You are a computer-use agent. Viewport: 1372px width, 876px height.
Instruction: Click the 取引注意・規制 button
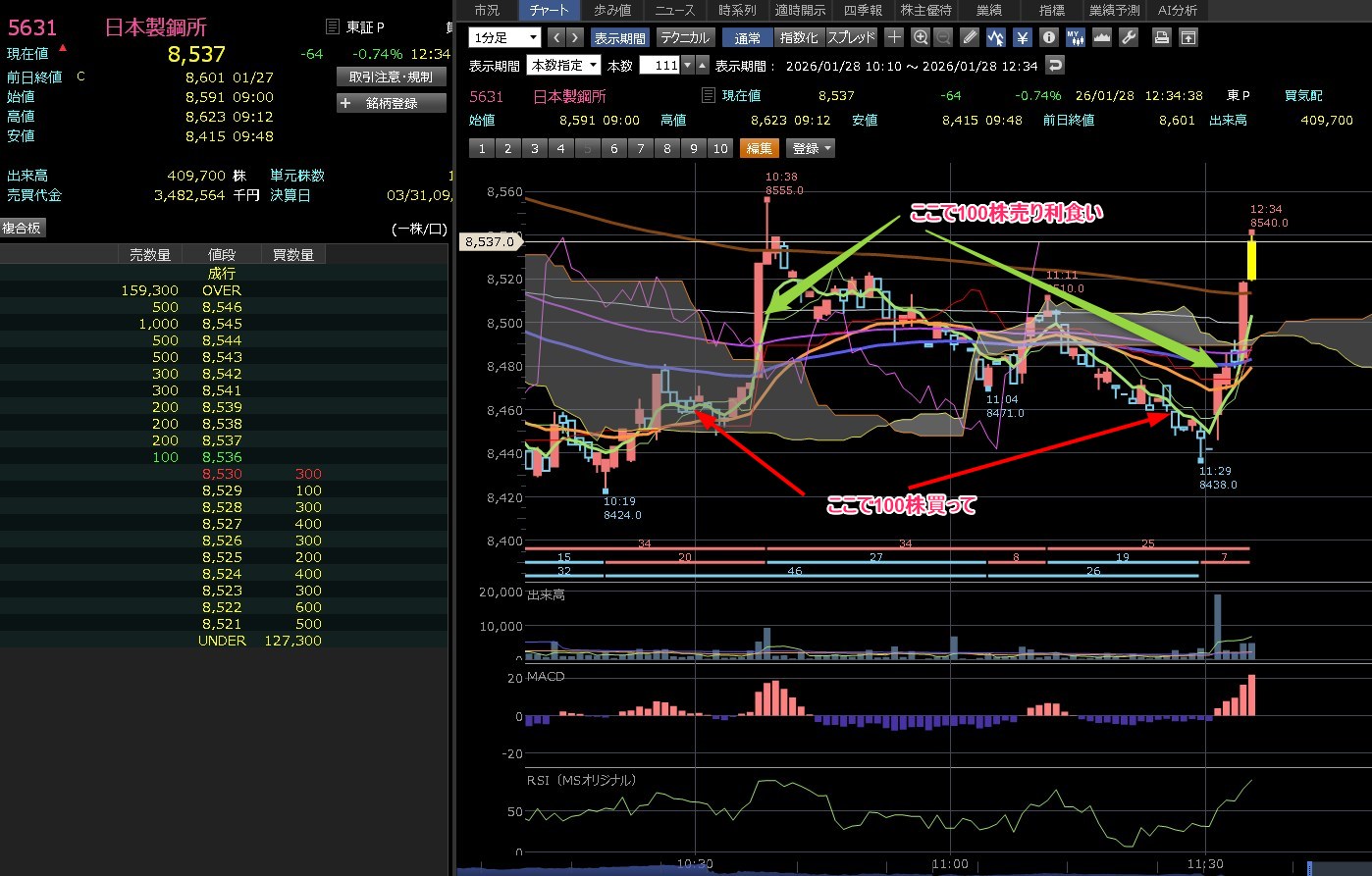coord(391,77)
